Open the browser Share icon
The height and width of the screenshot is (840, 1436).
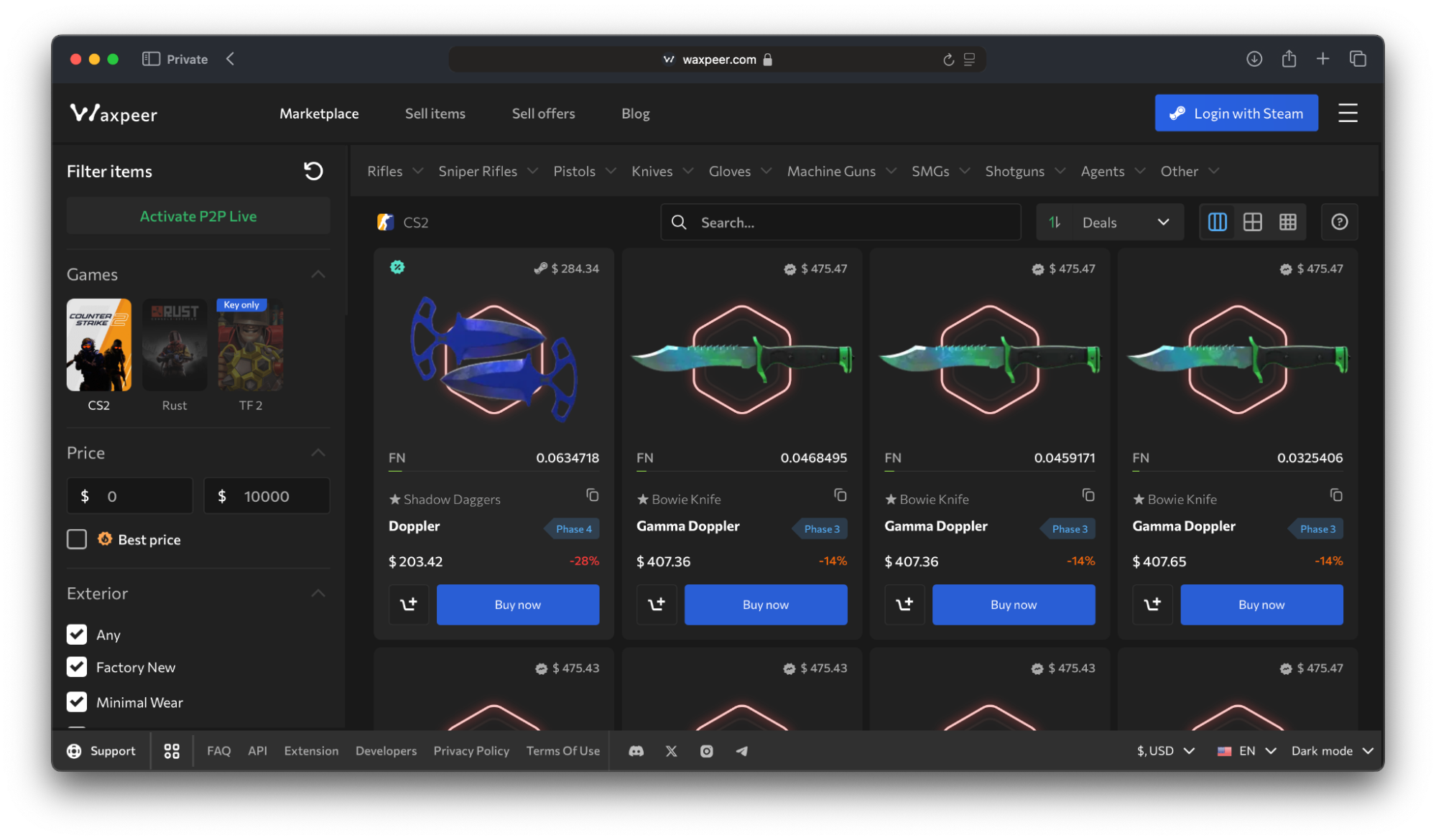click(x=1289, y=59)
